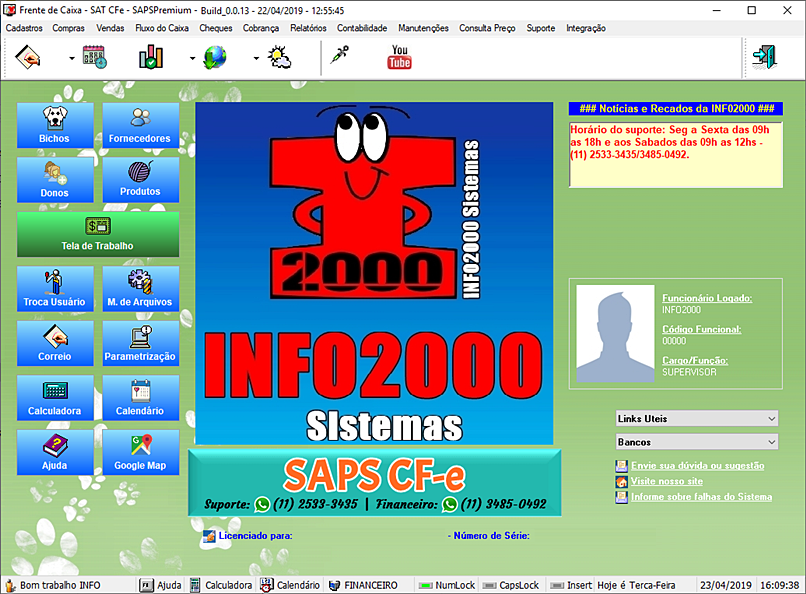Click the globe download toolbar icon
The width and height of the screenshot is (806, 594).
pyautogui.click(x=215, y=57)
